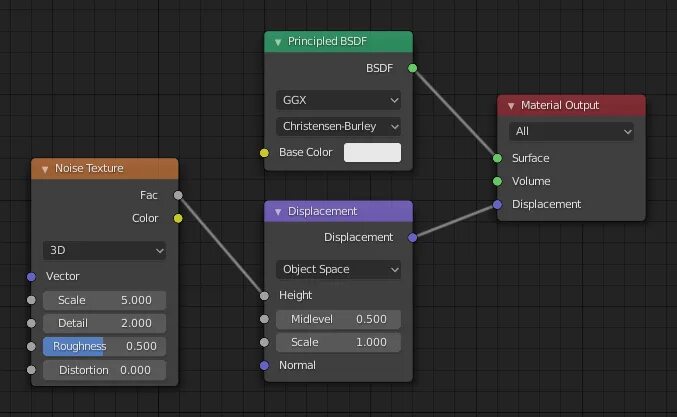The height and width of the screenshot is (417, 677).
Task: Click the Normal input socket
Action: (264, 366)
